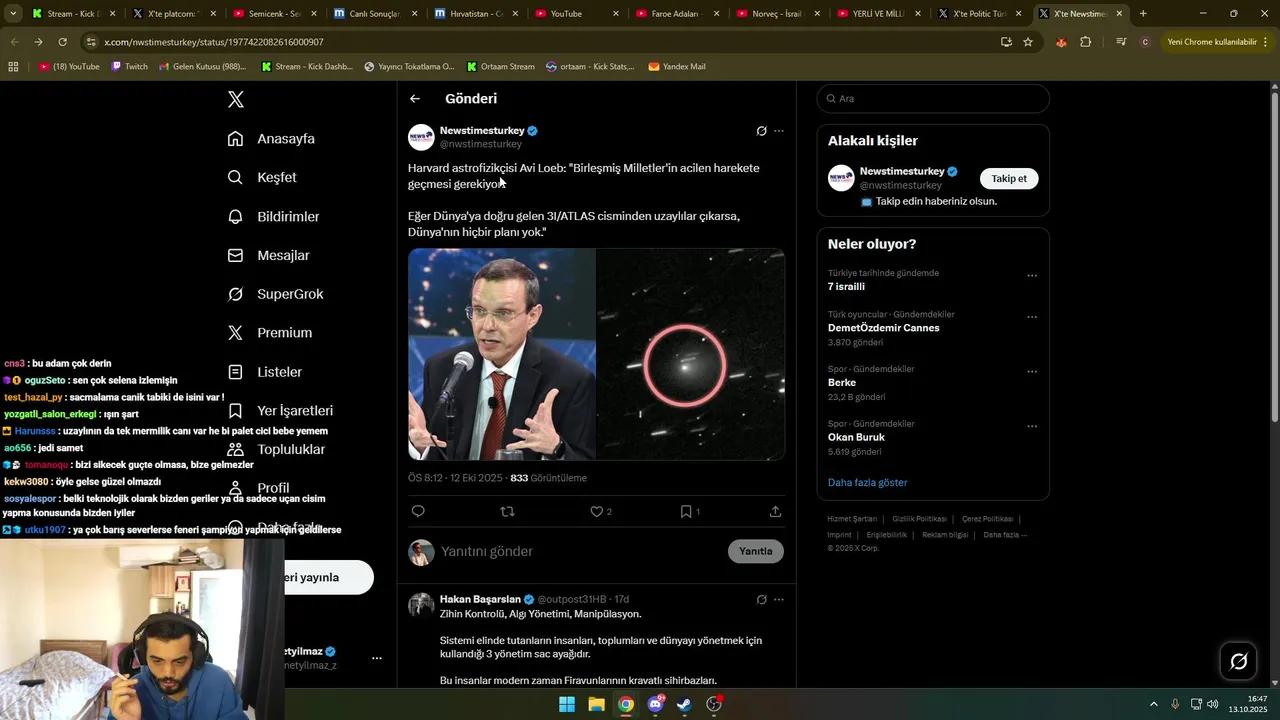Open account menu dots near netyilmaz
Screen dimensions: 1280x720
pos(377,658)
